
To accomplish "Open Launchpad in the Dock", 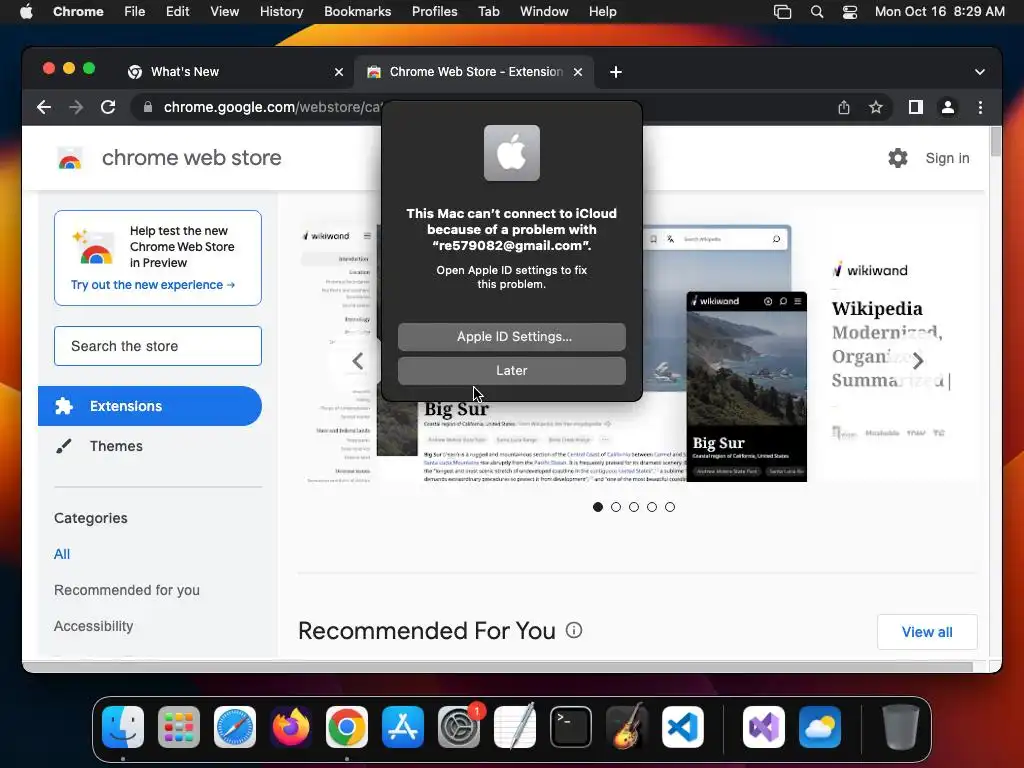I will click(x=179, y=727).
